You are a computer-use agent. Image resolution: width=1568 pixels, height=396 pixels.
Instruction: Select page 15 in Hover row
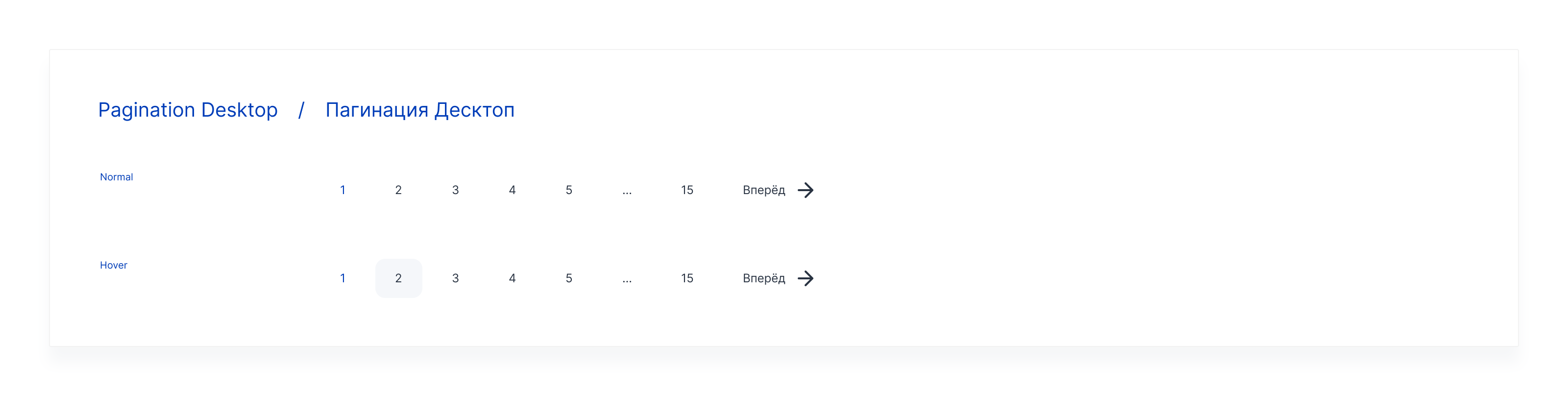pyautogui.click(x=687, y=278)
